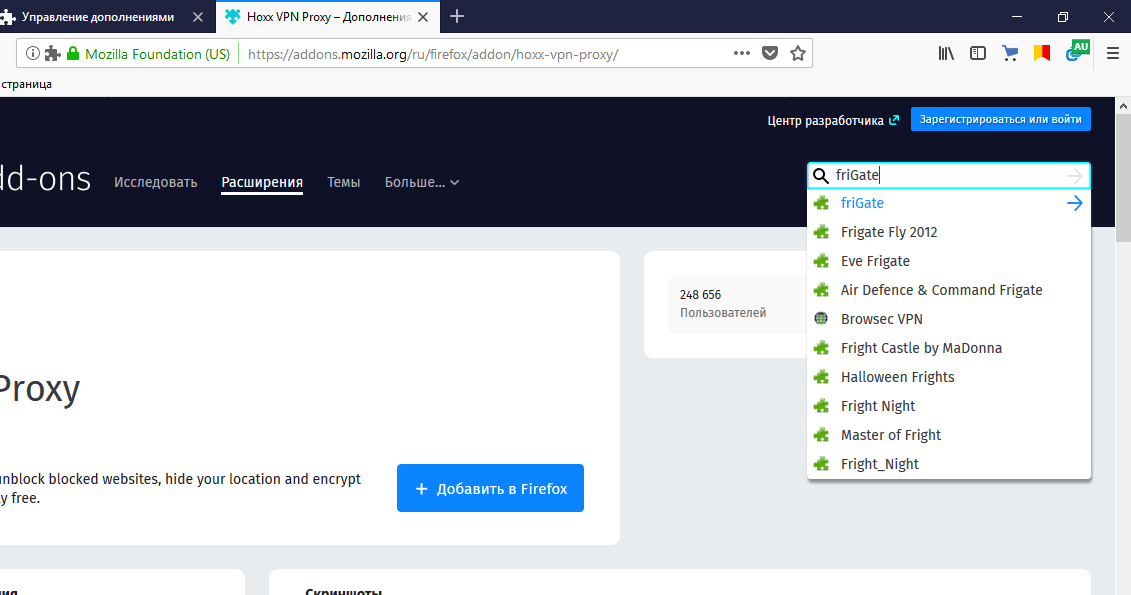The height and width of the screenshot is (595, 1131).
Task: Select the friGate search suggestion
Action: tap(949, 203)
